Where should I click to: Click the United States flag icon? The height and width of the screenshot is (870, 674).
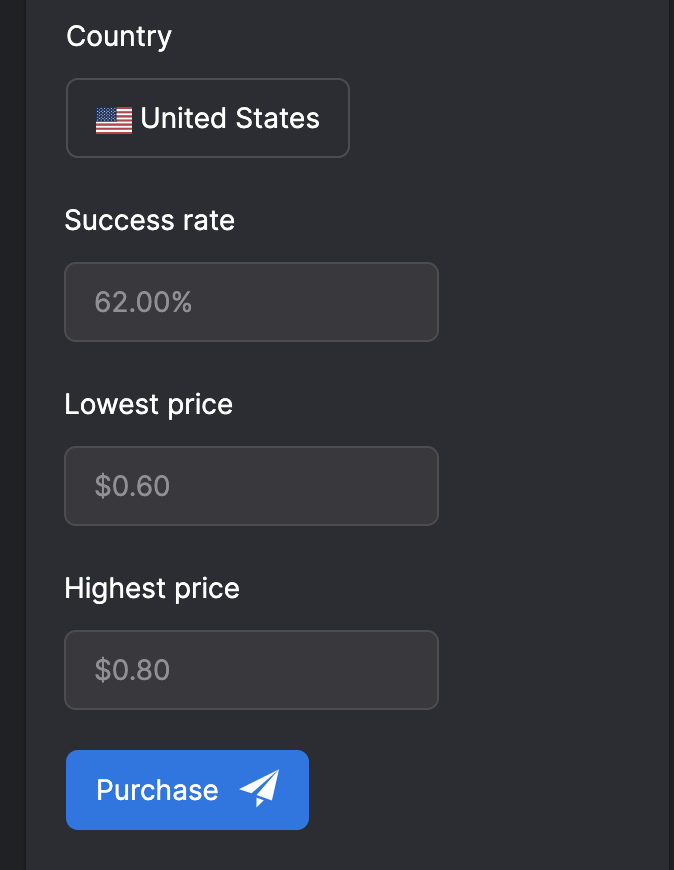pyautogui.click(x=114, y=120)
